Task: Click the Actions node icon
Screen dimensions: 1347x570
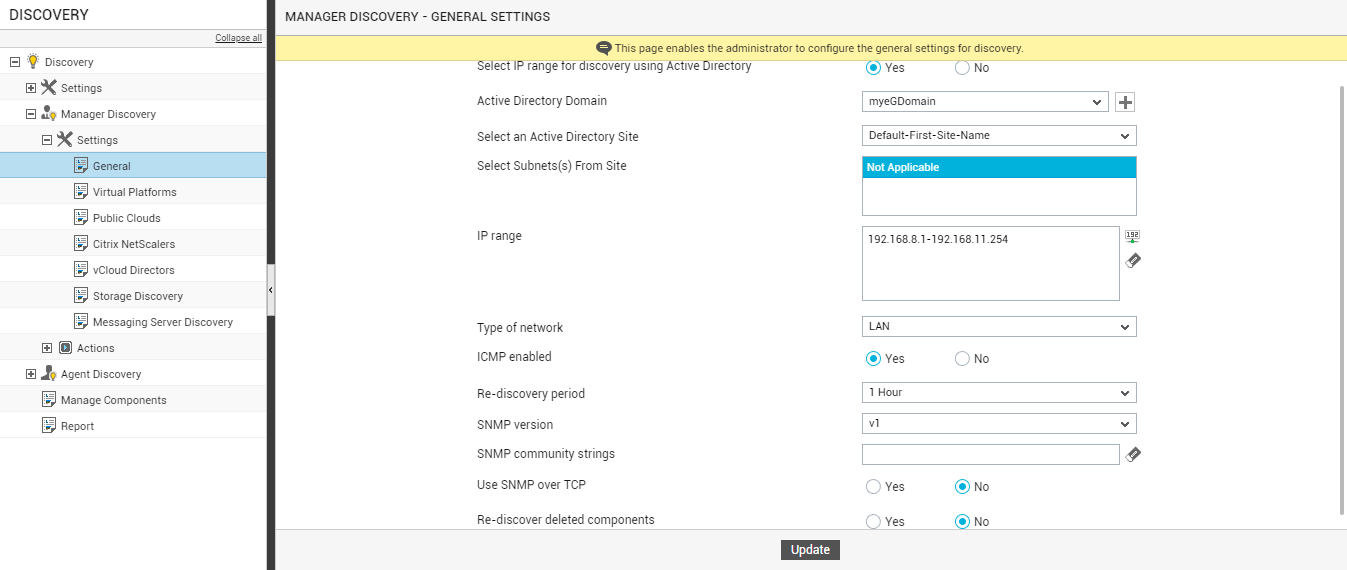Action: 65,347
